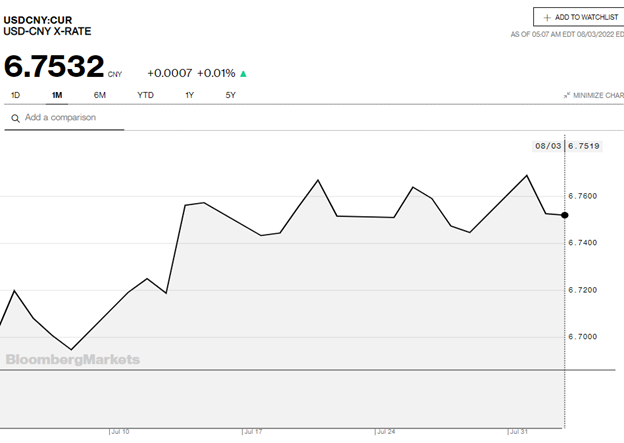The image size is (624, 443).
Task: Click the USDCNY:CUR ticker heading
Action: tap(36, 18)
